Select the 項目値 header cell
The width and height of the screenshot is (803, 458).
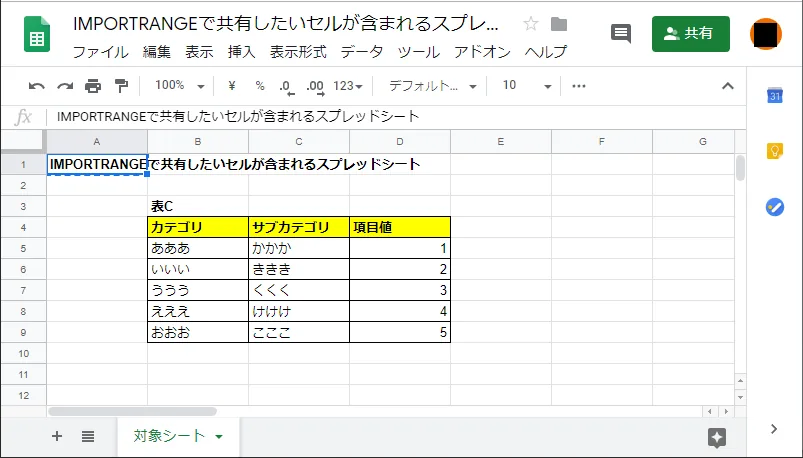pos(399,227)
